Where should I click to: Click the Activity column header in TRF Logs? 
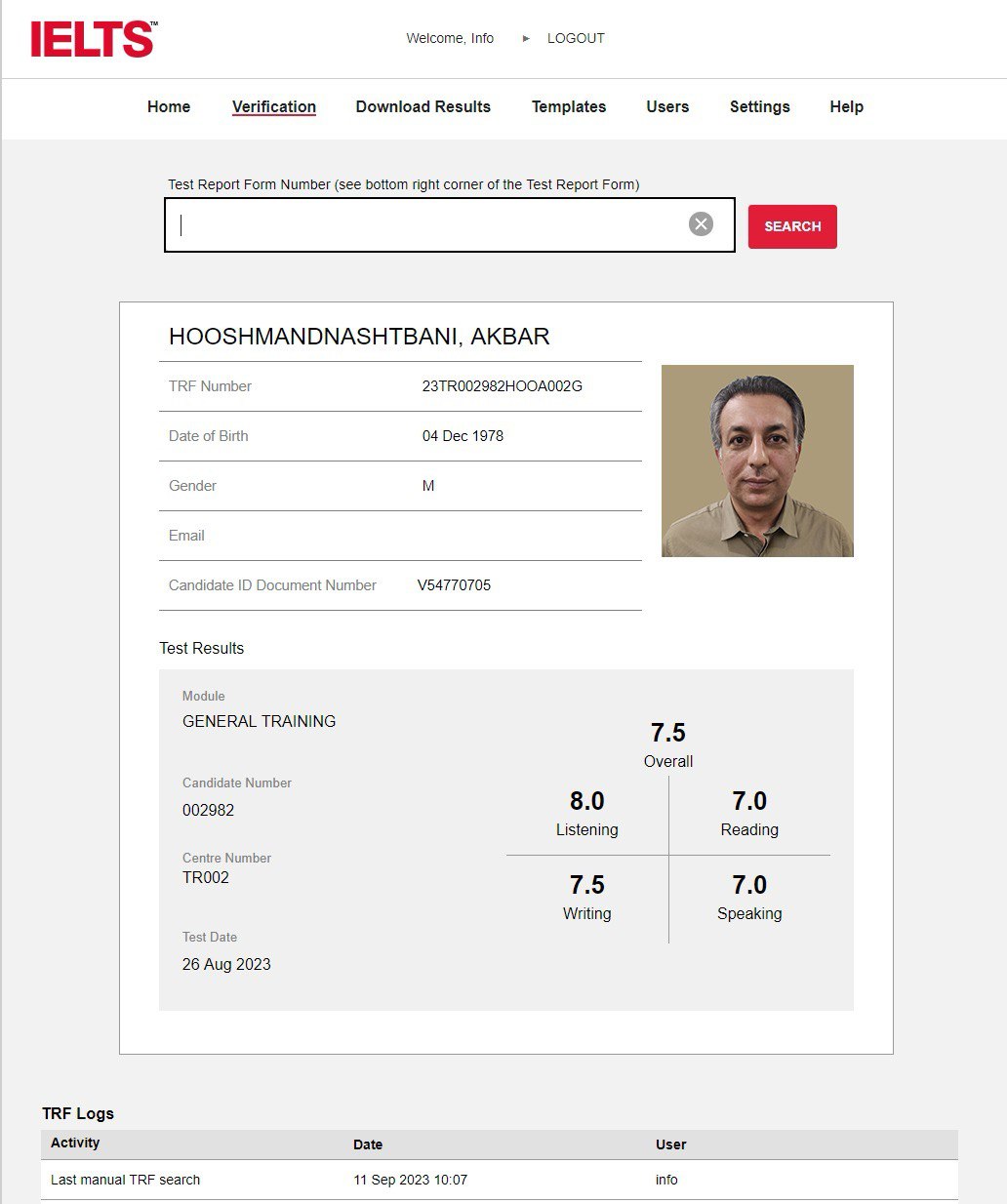pyautogui.click(x=75, y=1144)
